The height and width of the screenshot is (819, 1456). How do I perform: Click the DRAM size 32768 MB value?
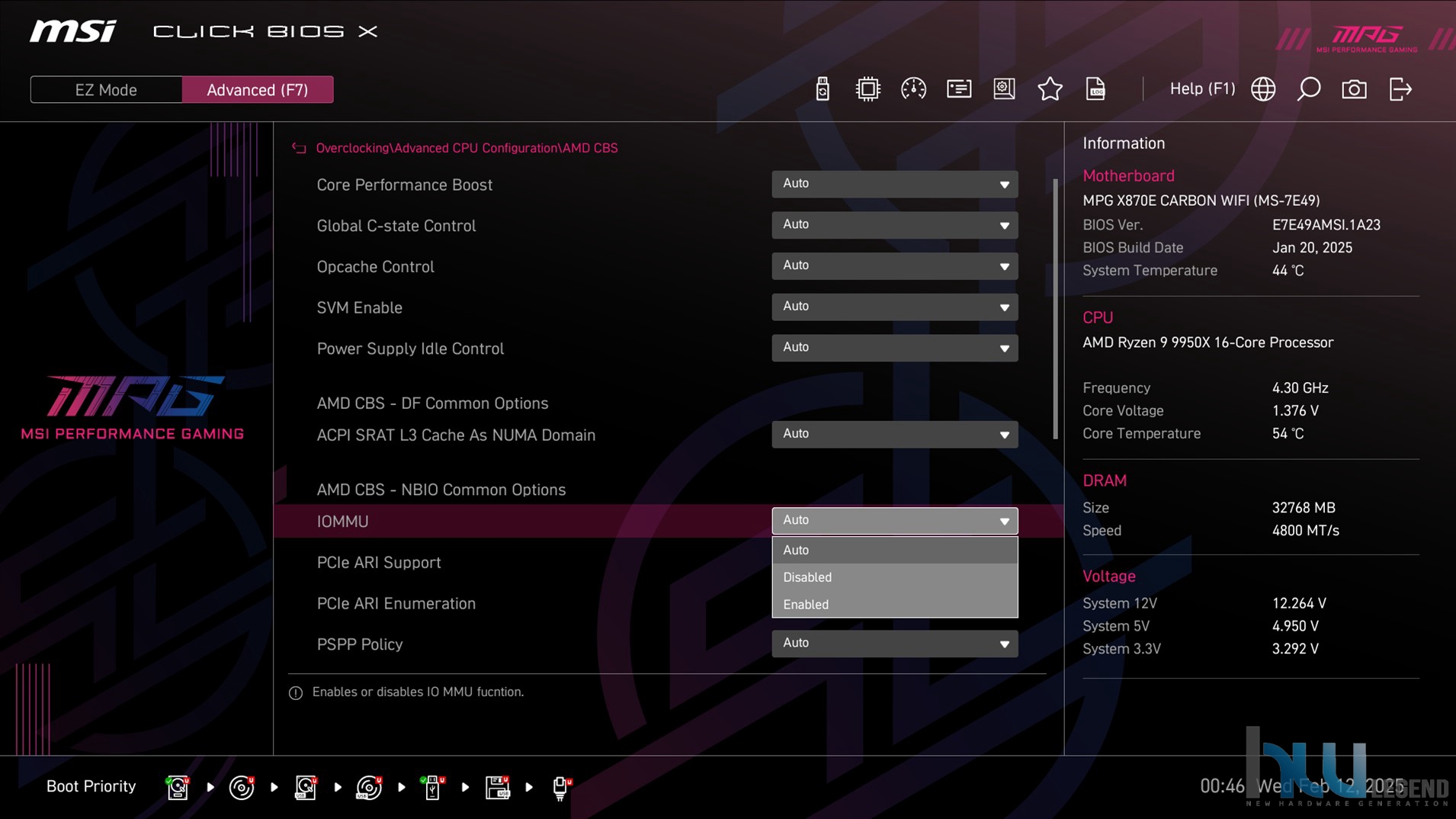coord(1304,508)
